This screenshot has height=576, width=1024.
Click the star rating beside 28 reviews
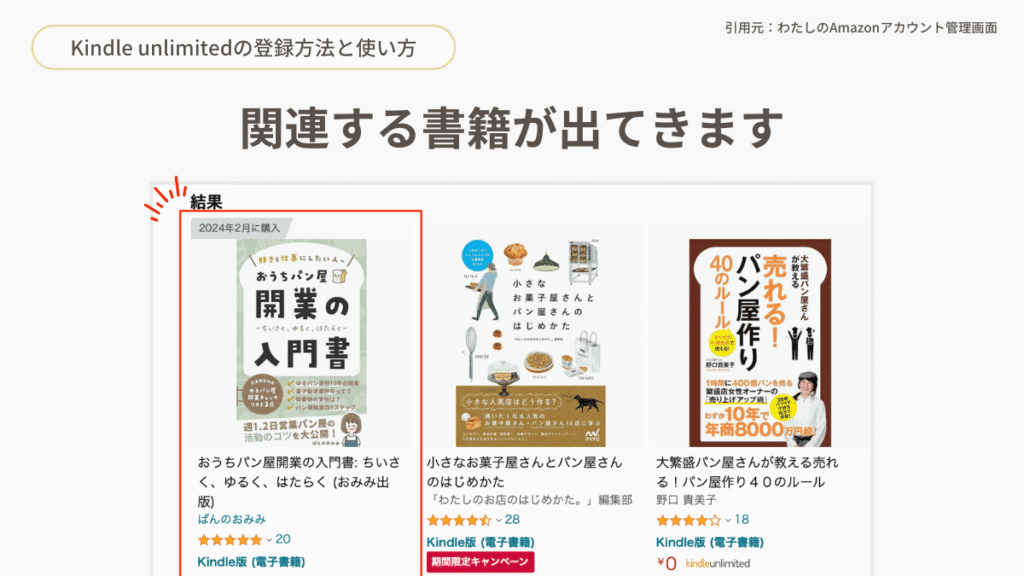(x=459, y=520)
